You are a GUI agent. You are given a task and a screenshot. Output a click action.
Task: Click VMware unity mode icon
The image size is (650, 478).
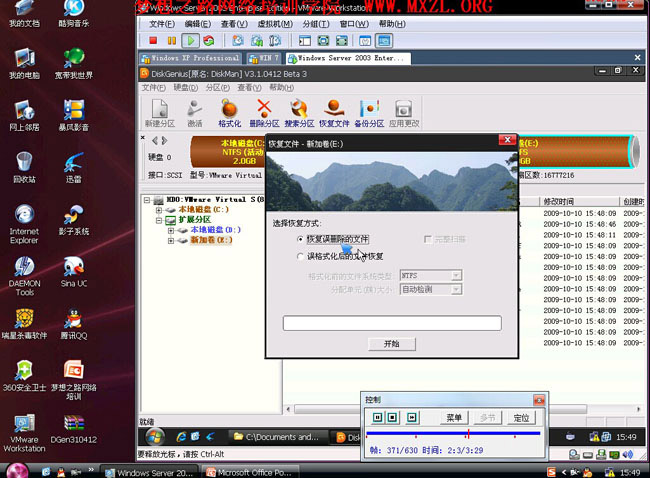coord(342,41)
